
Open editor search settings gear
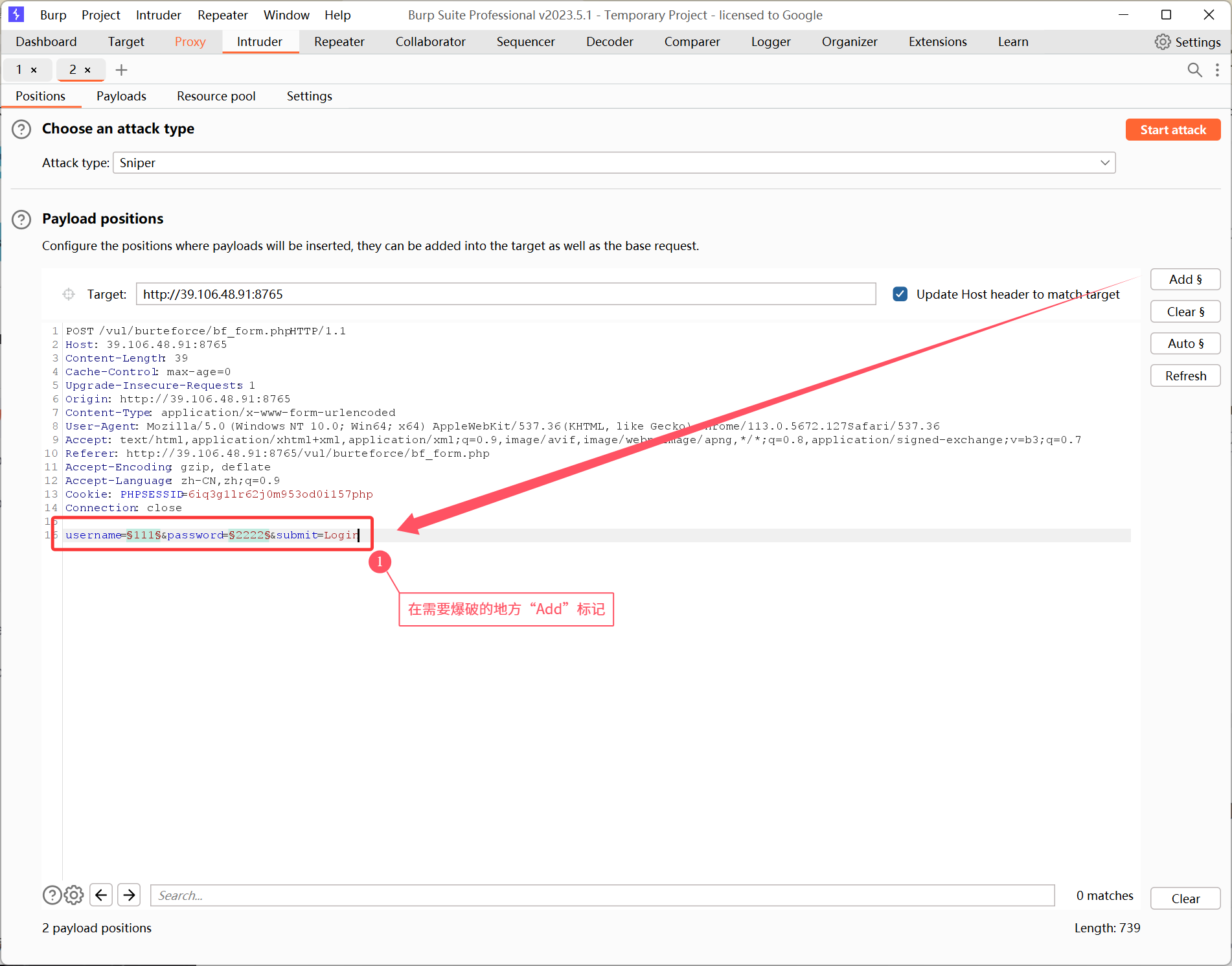coord(74,895)
